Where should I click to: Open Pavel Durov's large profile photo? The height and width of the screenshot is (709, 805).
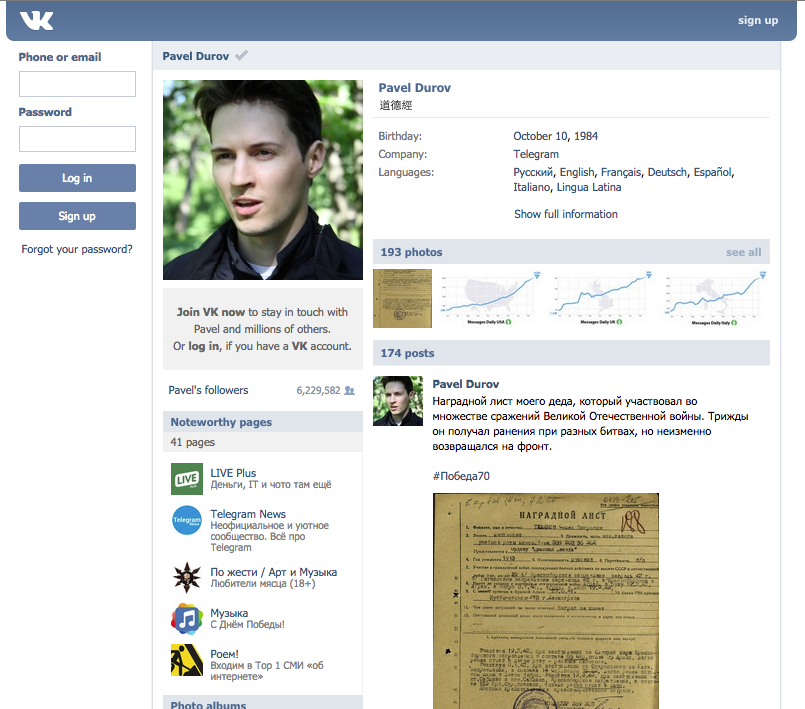(x=263, y=180)
